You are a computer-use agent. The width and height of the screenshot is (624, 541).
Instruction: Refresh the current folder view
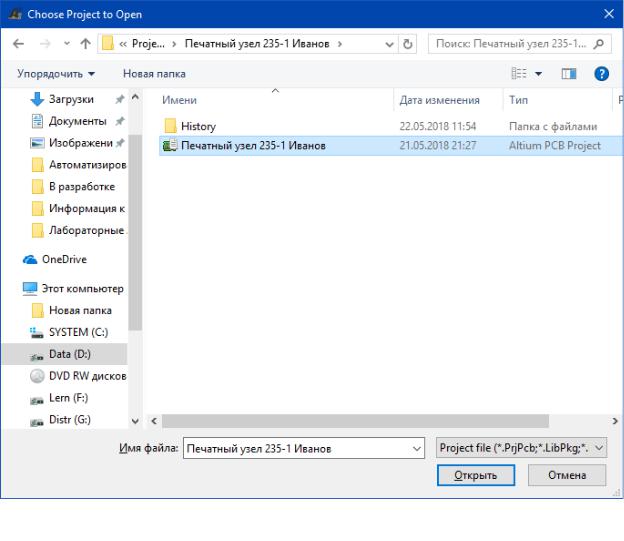(x=408, y=44)
